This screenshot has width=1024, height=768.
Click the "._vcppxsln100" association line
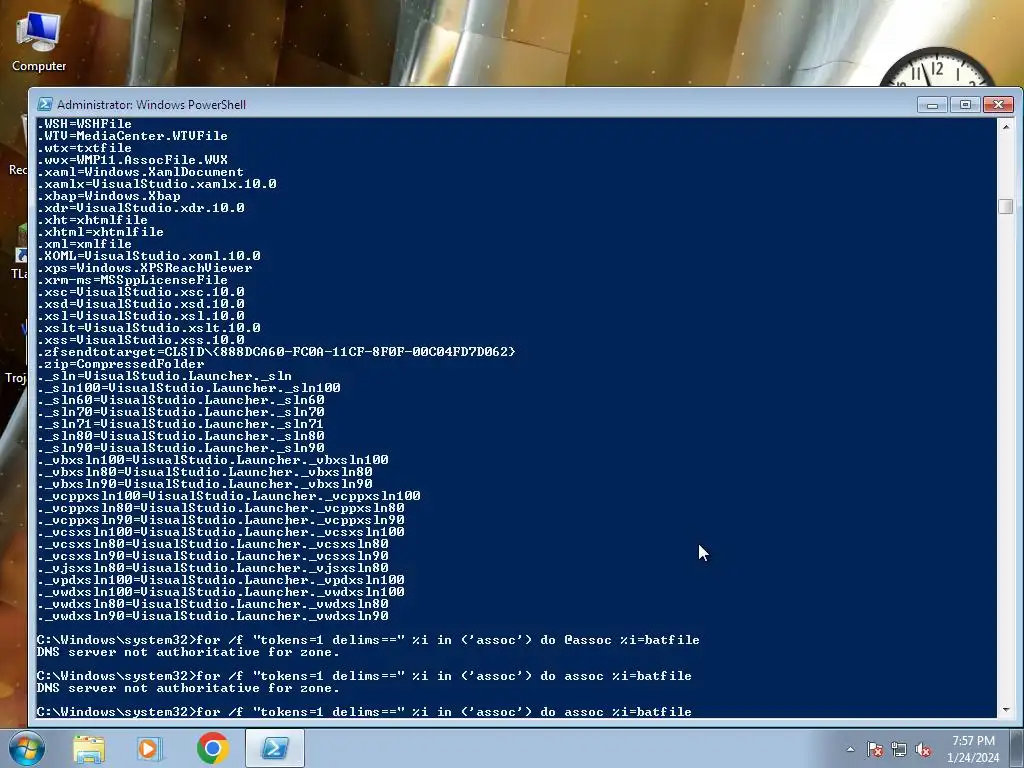(229, 496)
